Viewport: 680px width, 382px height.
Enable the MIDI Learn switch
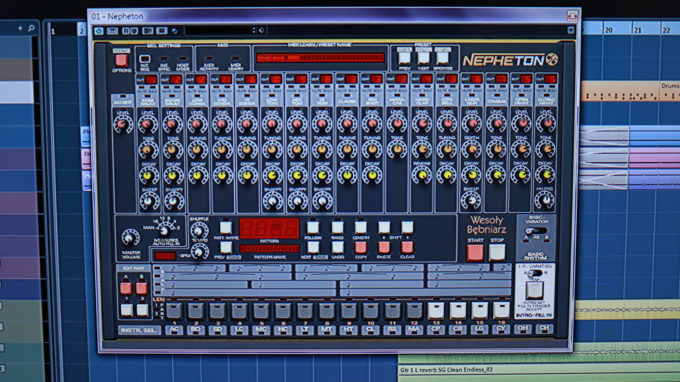tap(235, 59)
